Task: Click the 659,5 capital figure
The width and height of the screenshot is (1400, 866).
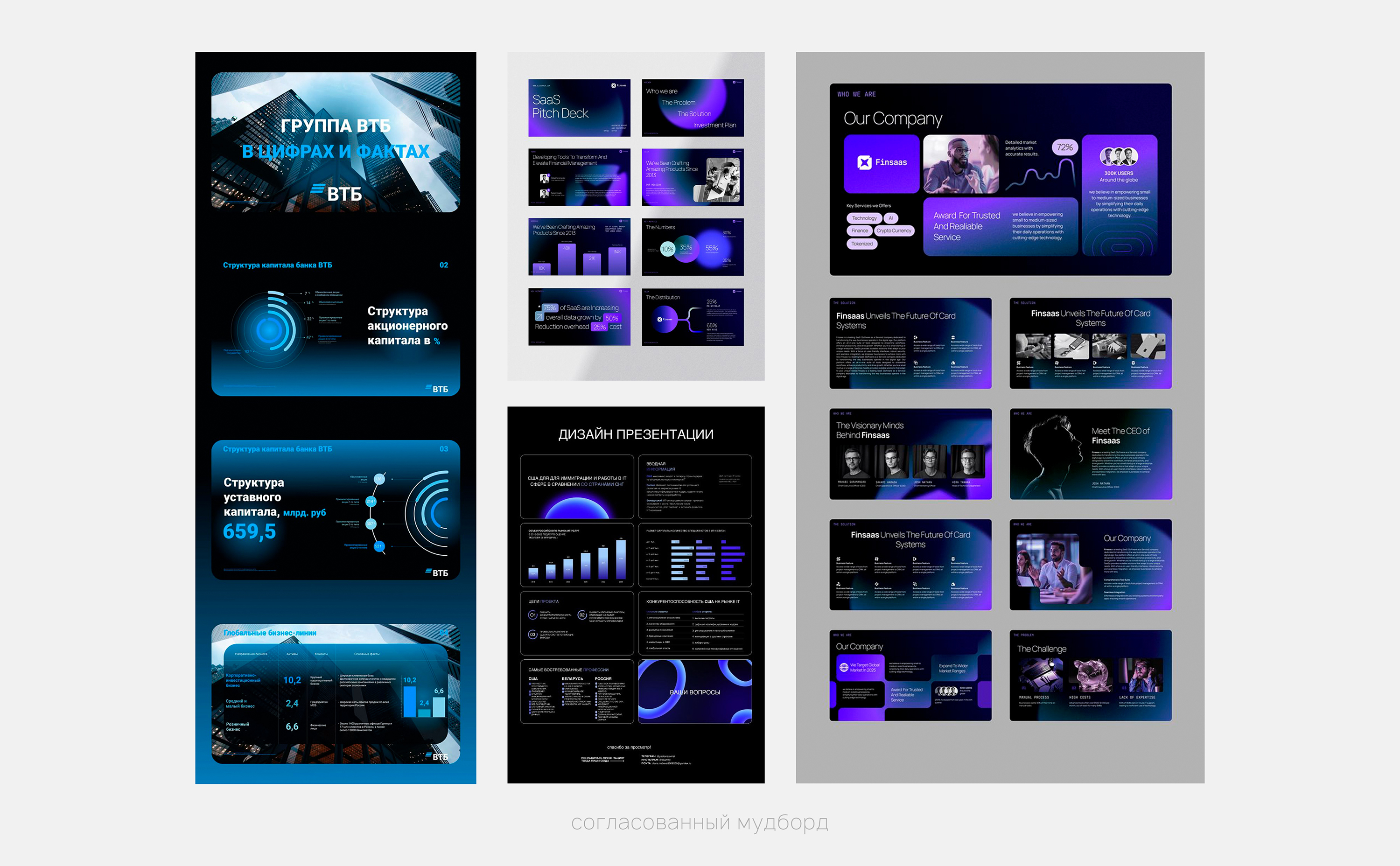Action: (x=249, y=531)
